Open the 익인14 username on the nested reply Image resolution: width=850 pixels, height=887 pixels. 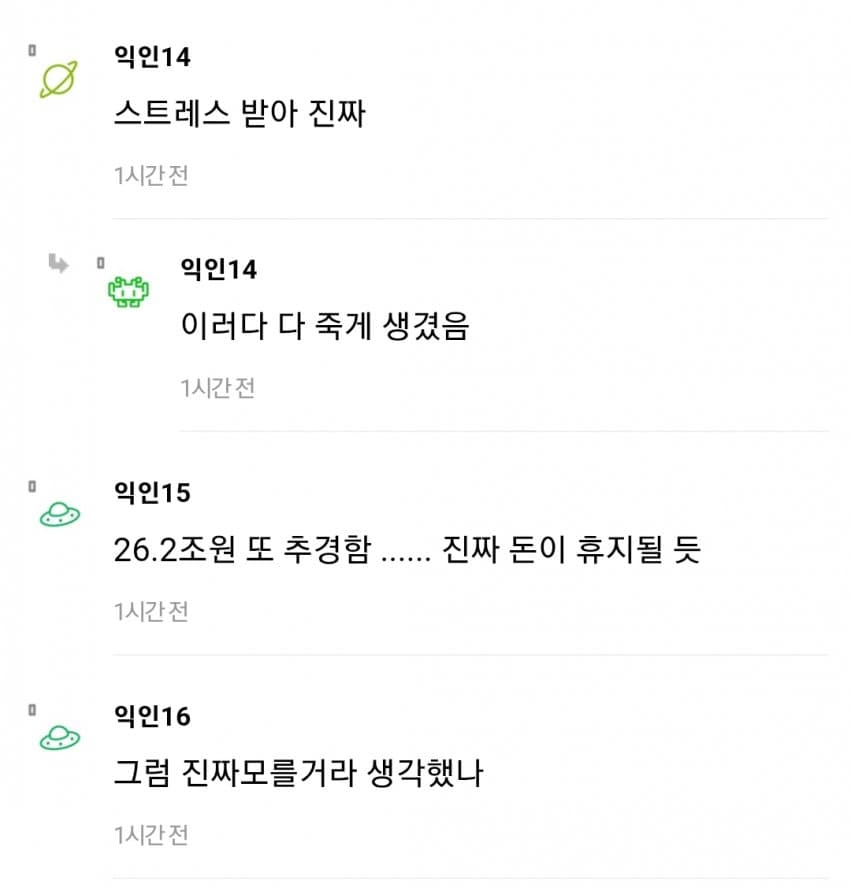click(218, 269)
